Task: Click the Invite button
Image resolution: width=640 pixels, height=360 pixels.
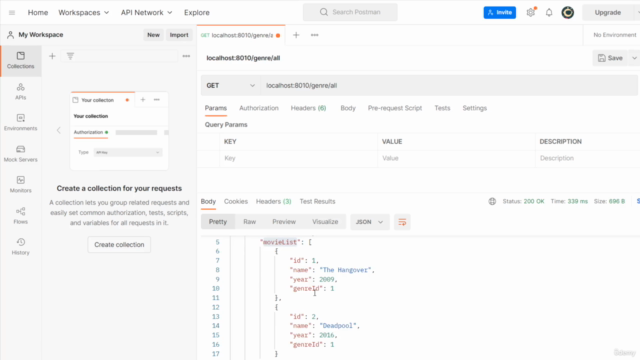Action: (x=500, y=13)
